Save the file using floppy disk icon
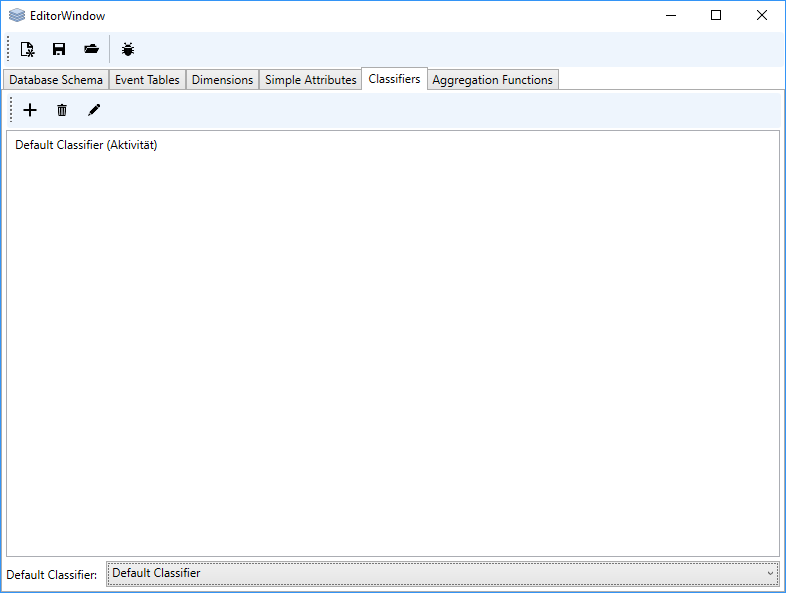 click(x=59, y=49)
